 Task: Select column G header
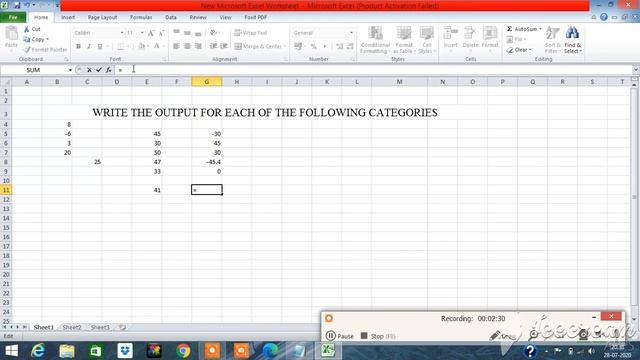207,82
